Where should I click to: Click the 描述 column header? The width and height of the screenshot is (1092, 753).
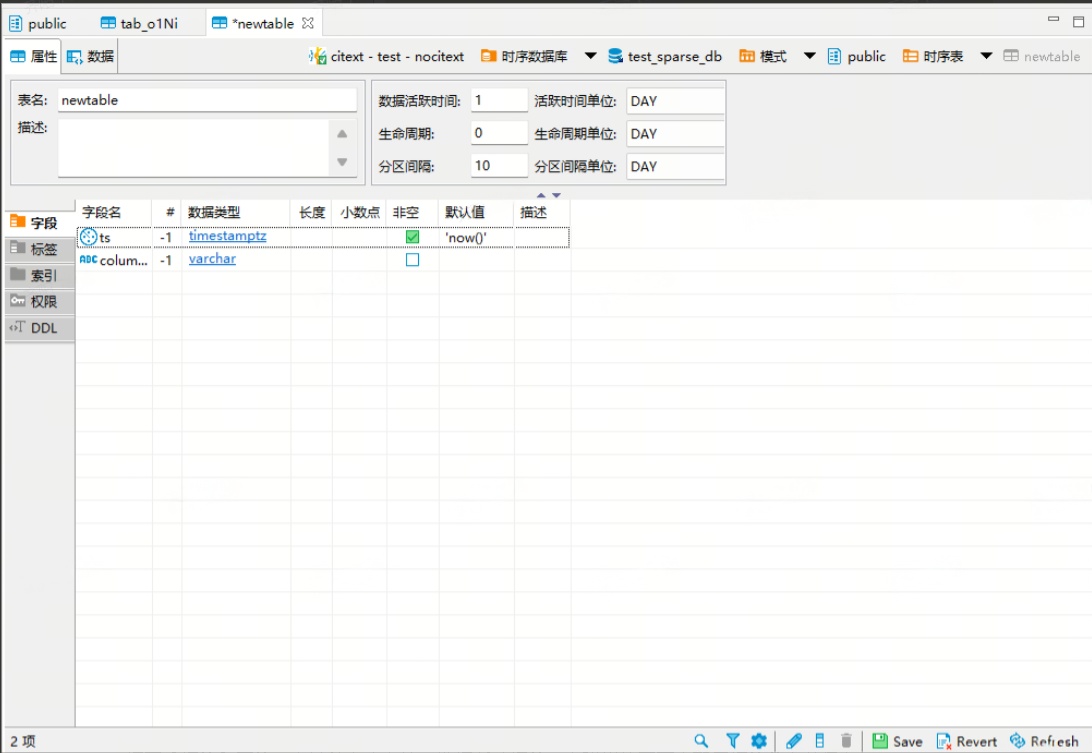click(x=542, y=212)
